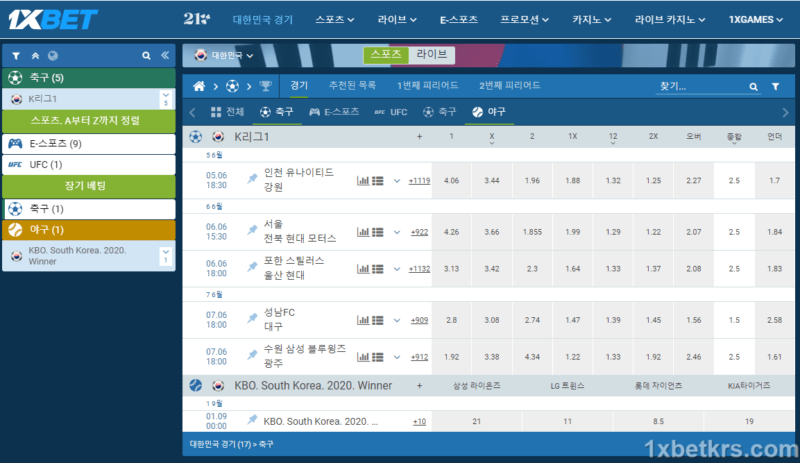Expand markets chevron for 인천 유나이티드 match
Viewport: 800px width, 463px height.
(x=397, y=181)
